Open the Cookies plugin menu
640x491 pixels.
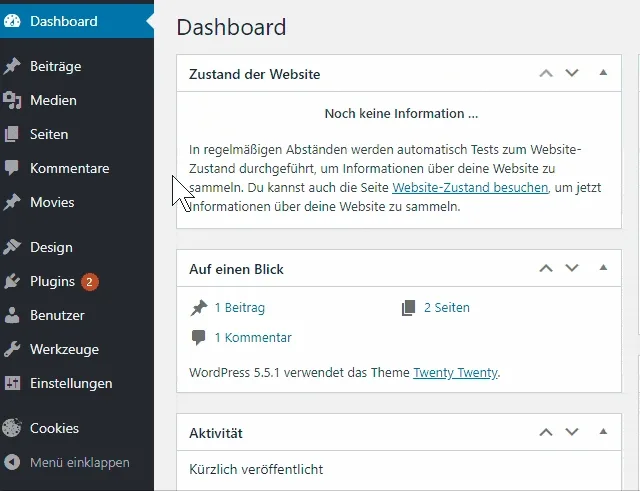(77, 428)
